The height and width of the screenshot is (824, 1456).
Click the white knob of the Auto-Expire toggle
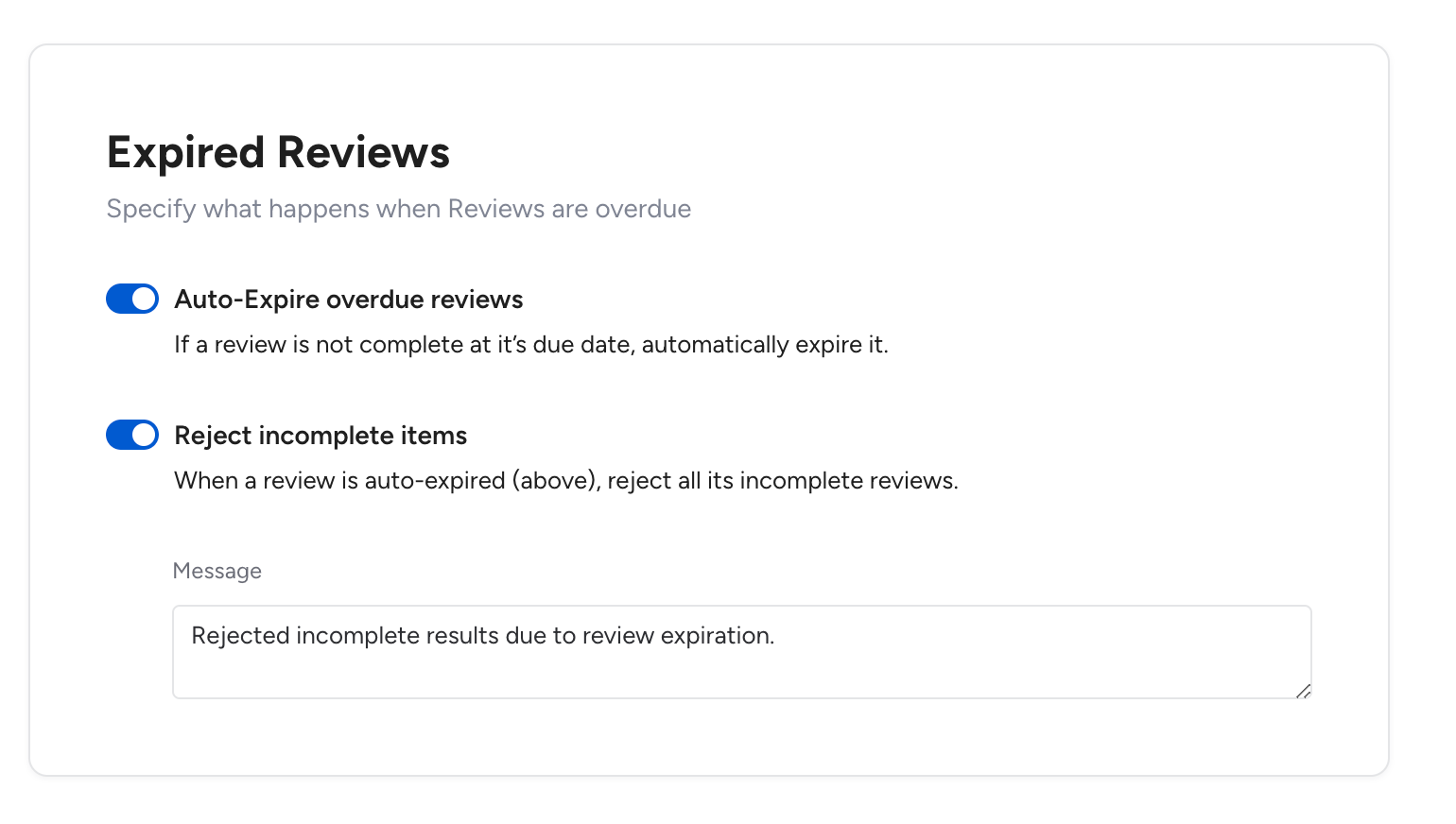[144, 299]
